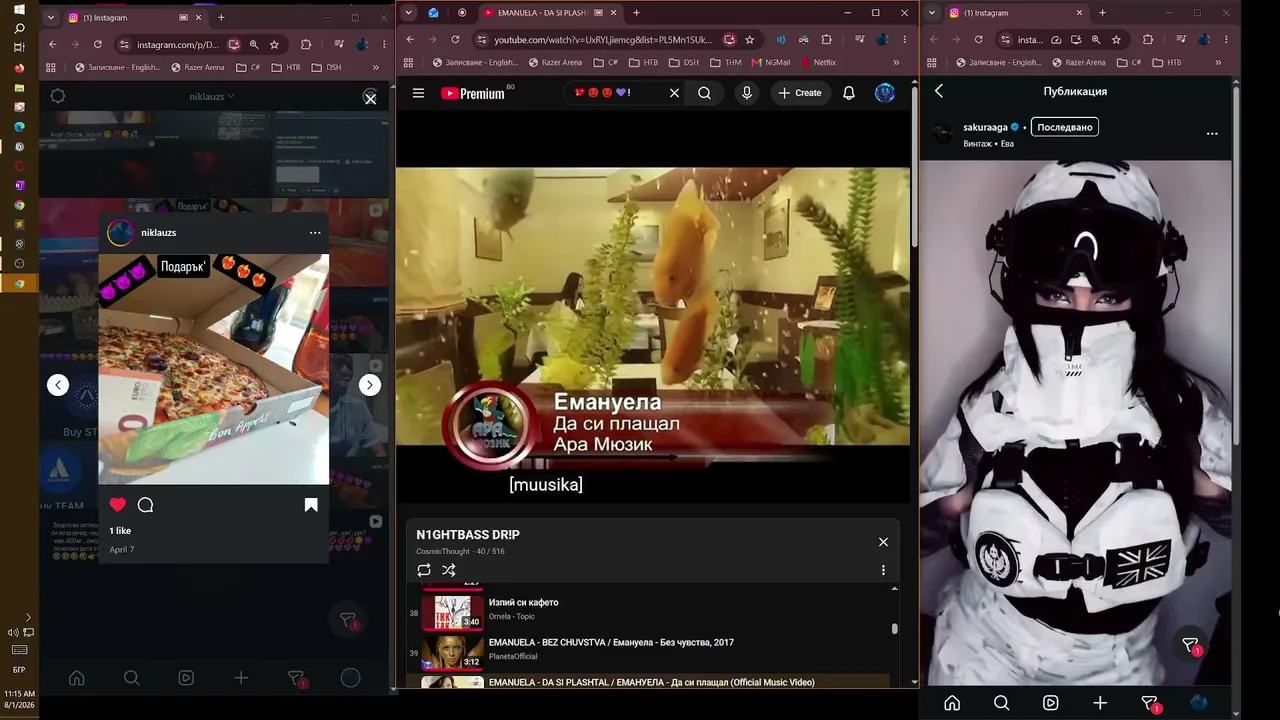Image resolution: width=1280 pixels, height=720 pixels.
Task: Open Instagram messages in right window's bottom bar
Action: click(x=1150, y=703)
